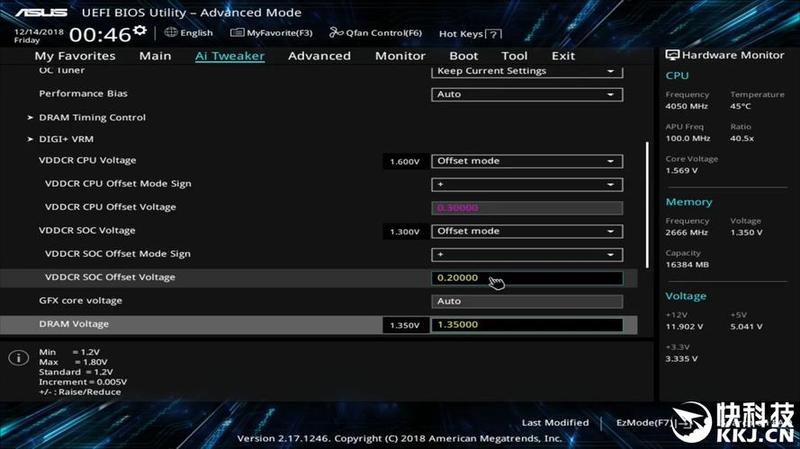This screenshot has width=800, height=449.
Task: Click the GFX core voltage field
Action: click(x=527, y=301)
